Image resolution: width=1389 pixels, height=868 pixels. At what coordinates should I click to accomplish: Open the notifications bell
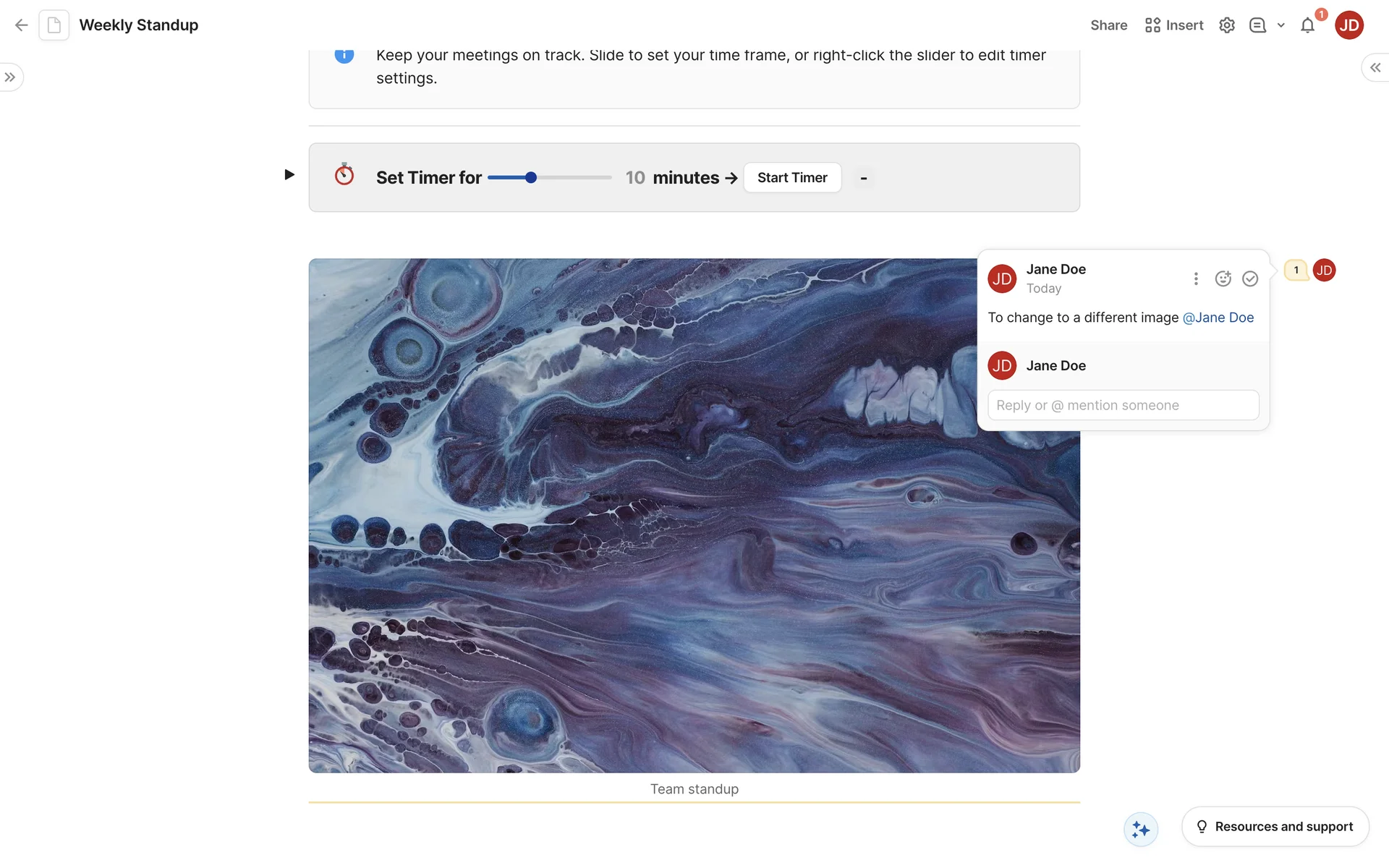pos(1307,26)
